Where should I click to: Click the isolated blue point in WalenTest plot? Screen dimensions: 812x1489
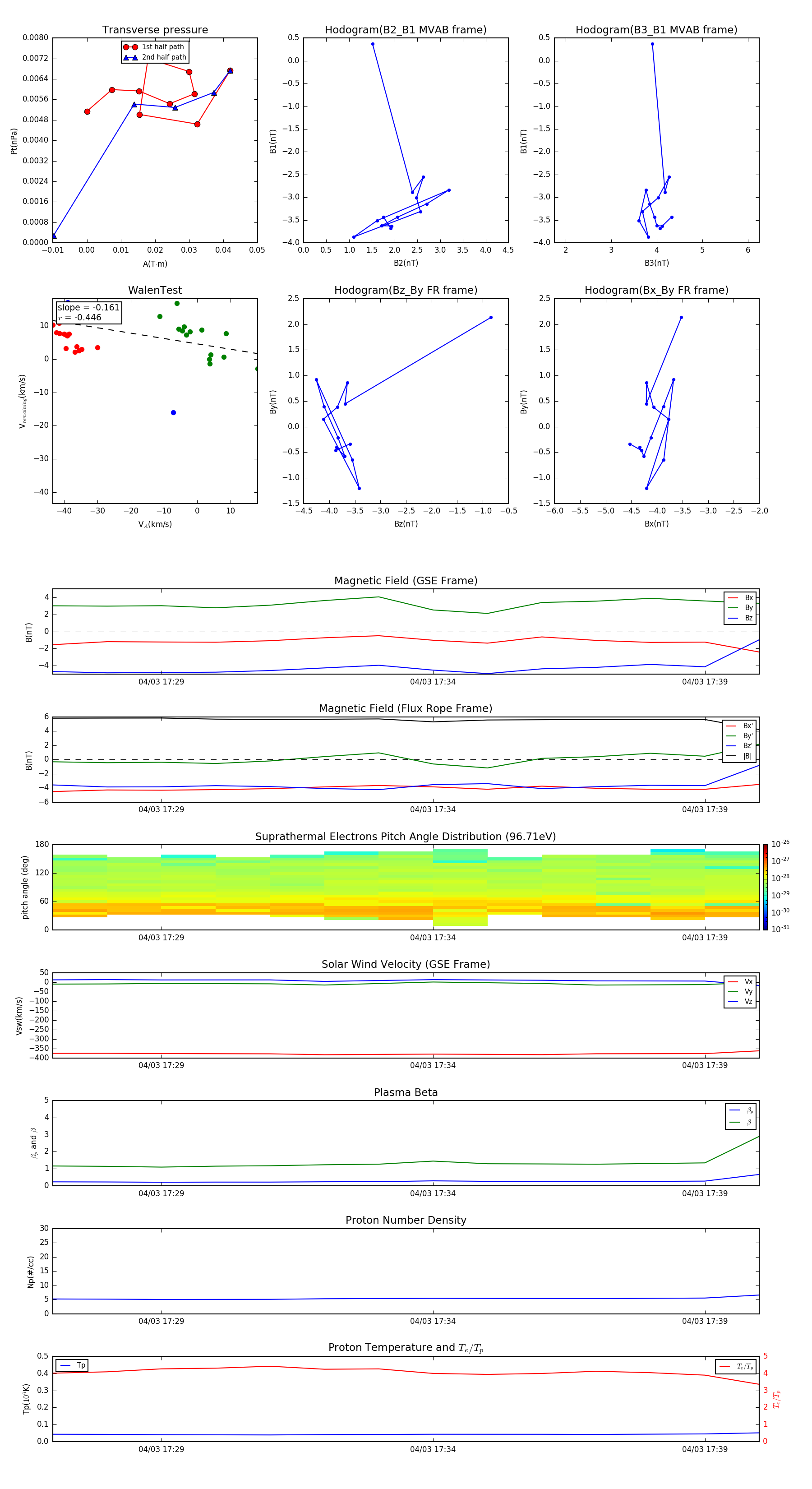click(x=173, y=413)
